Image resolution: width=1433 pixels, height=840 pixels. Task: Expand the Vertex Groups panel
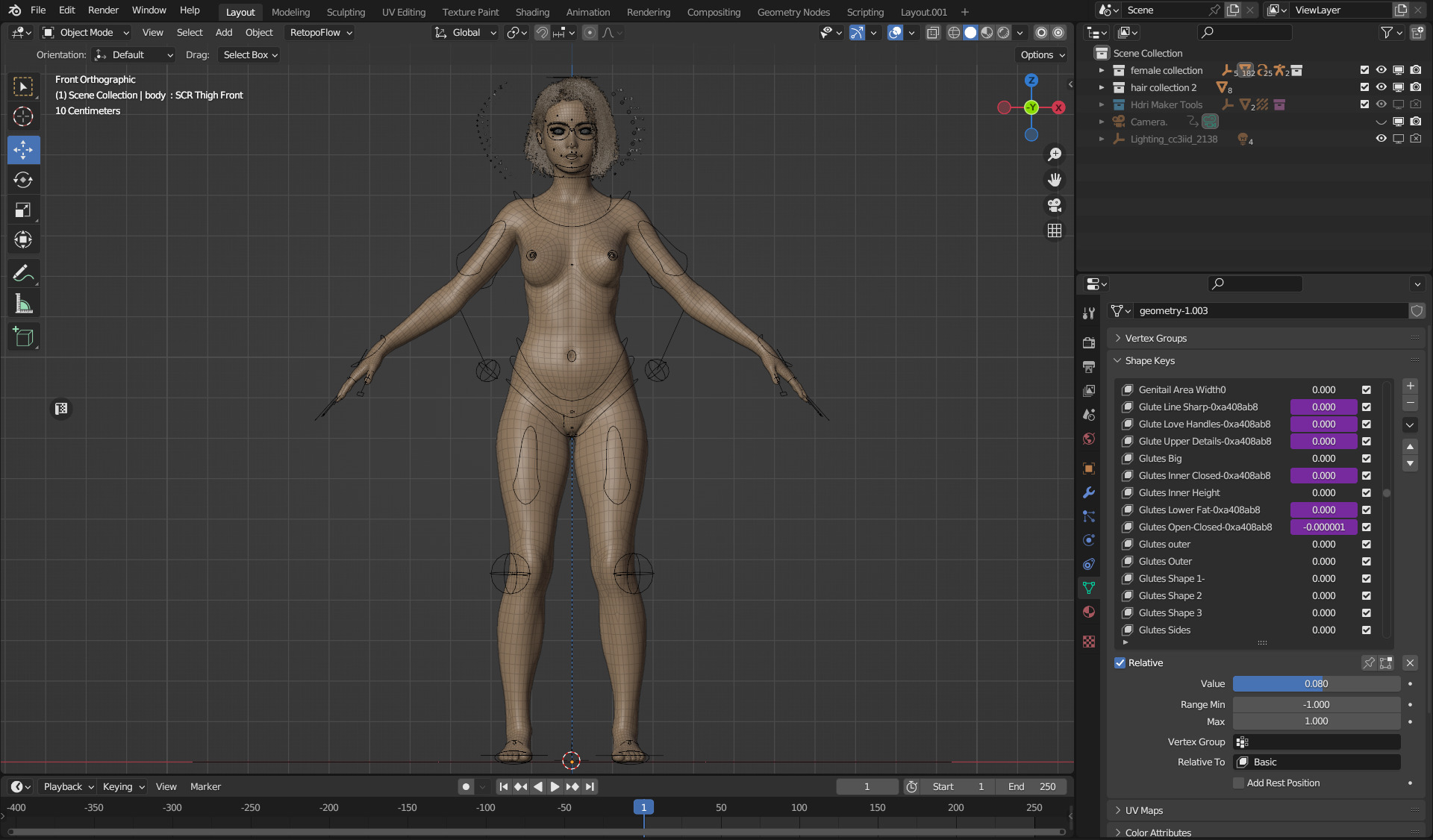coord(1155,339)
